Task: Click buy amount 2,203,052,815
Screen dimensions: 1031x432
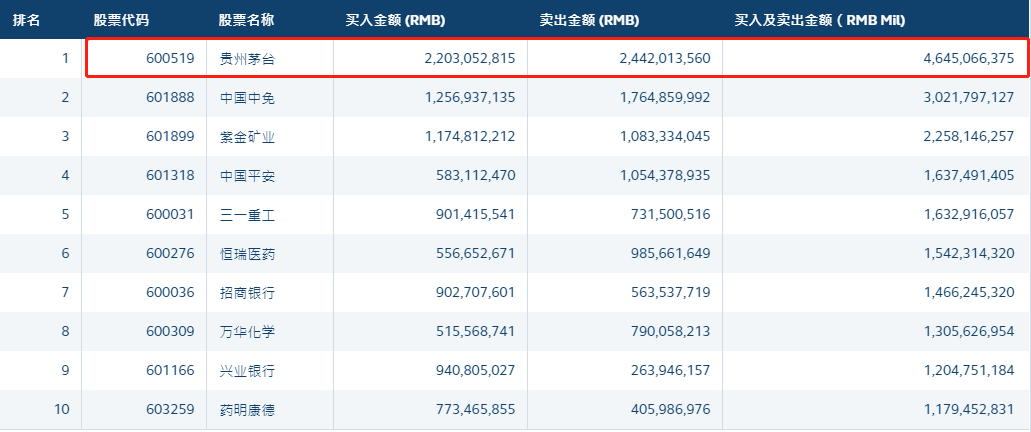Action: [470, 59]
